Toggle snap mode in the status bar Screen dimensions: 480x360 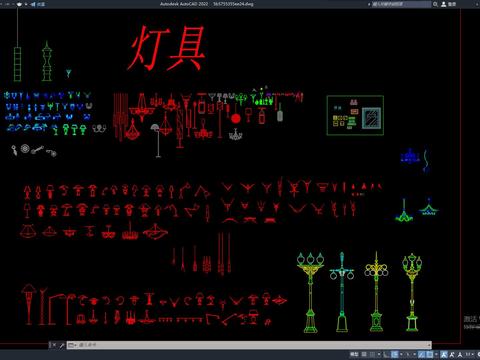(372, 354)
